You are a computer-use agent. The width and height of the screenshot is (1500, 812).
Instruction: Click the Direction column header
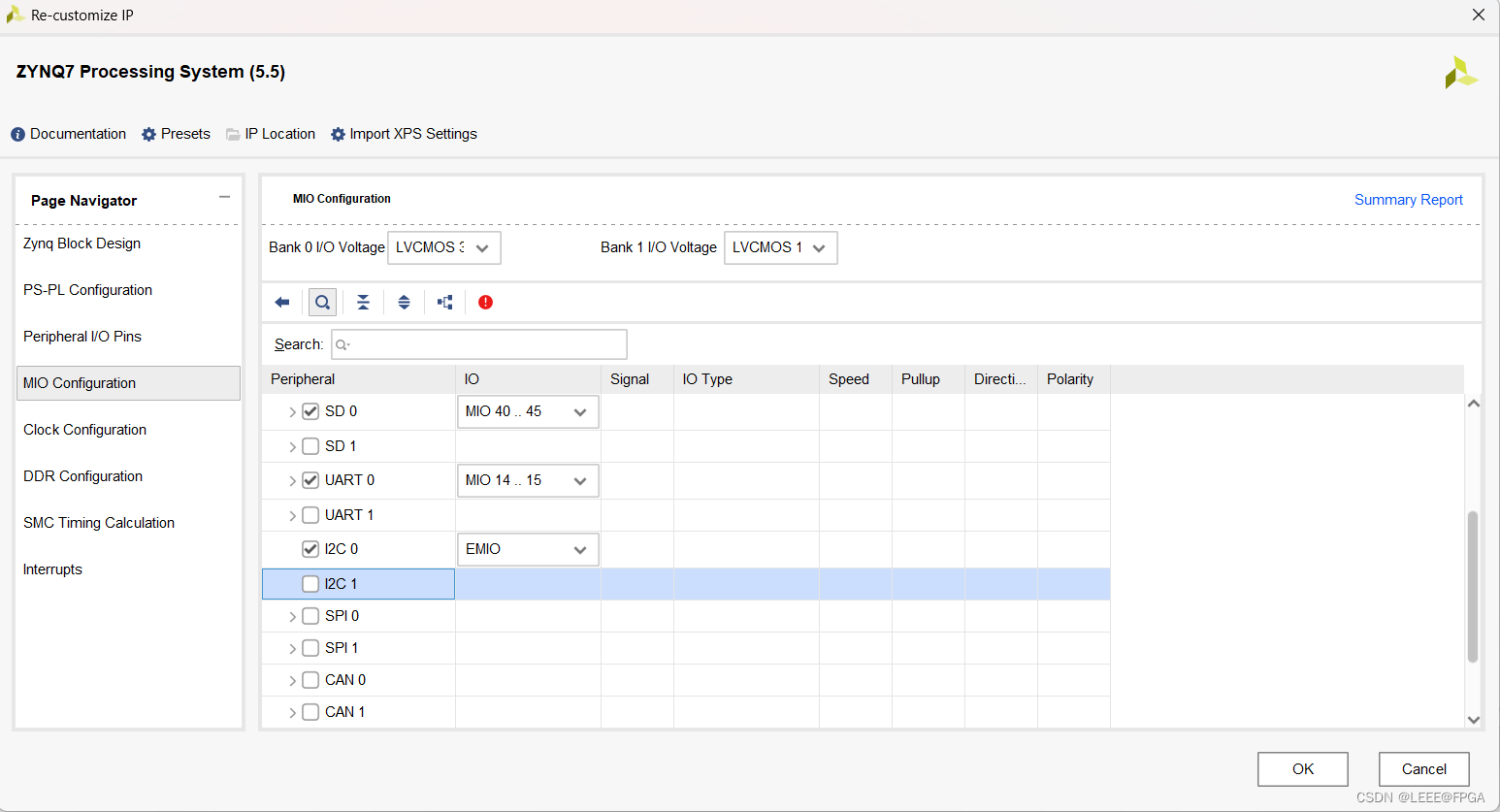1001,379
